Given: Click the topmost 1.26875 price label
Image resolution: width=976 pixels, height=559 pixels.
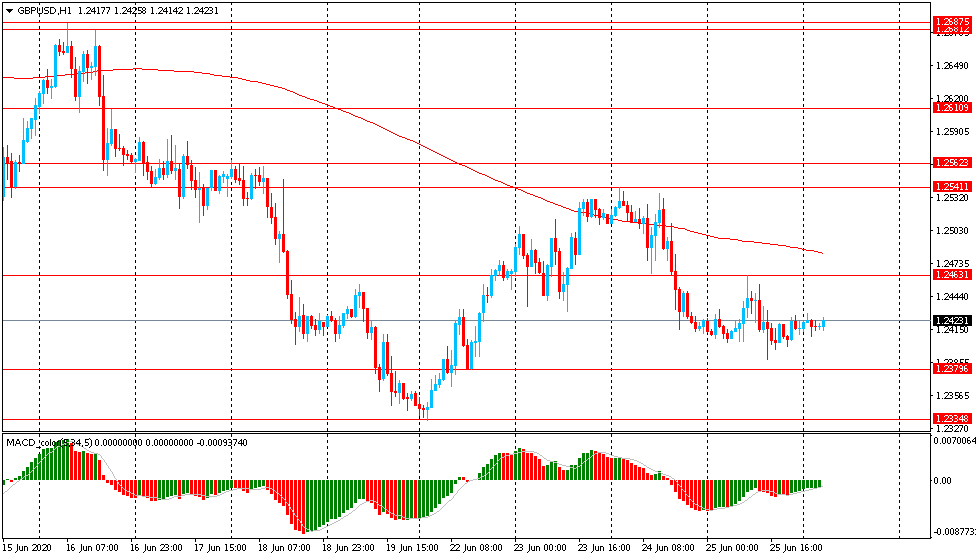Looking at the screenshot, I should coord(950,21).
